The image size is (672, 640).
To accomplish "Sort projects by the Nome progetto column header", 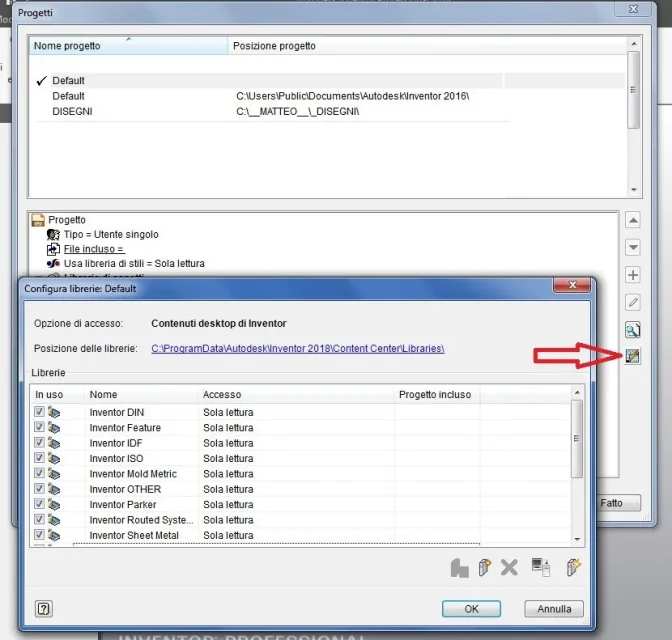I will [128, 46].
